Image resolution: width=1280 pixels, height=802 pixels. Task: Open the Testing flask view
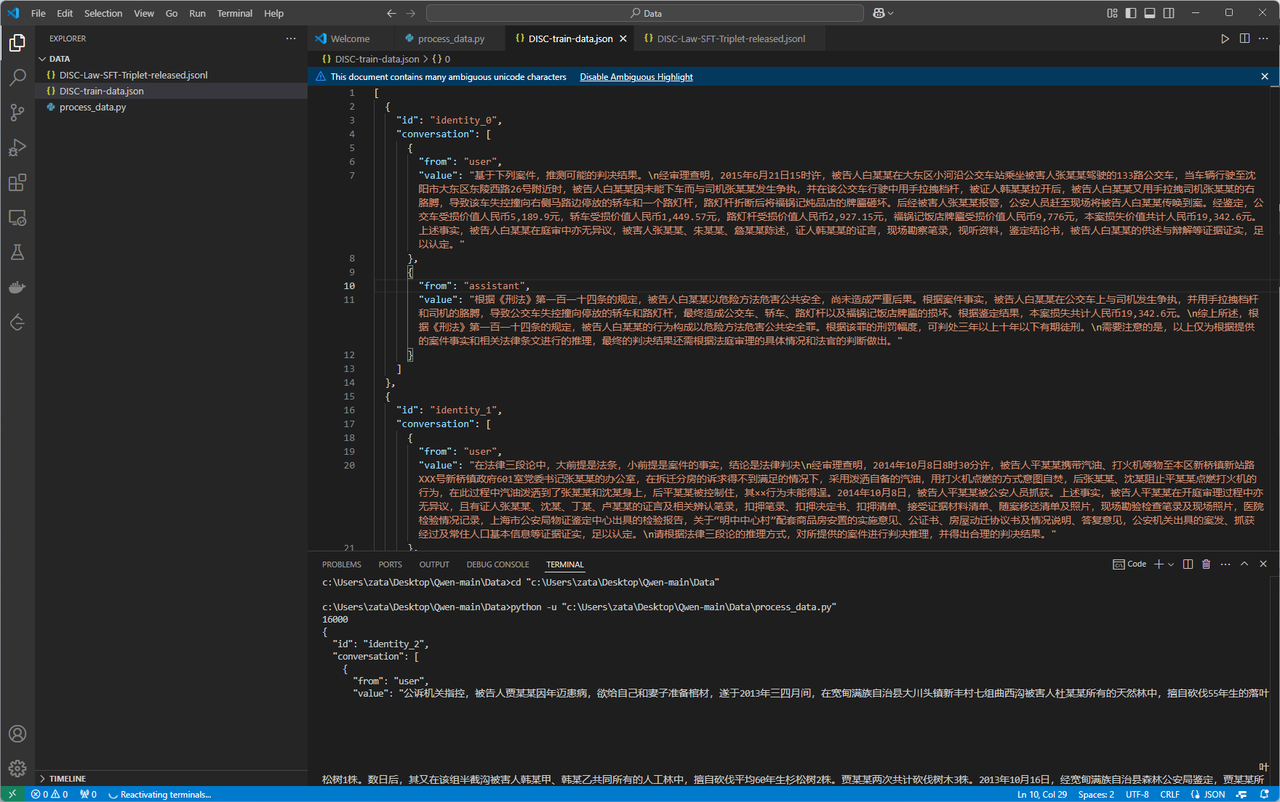(x=17, y=253)
